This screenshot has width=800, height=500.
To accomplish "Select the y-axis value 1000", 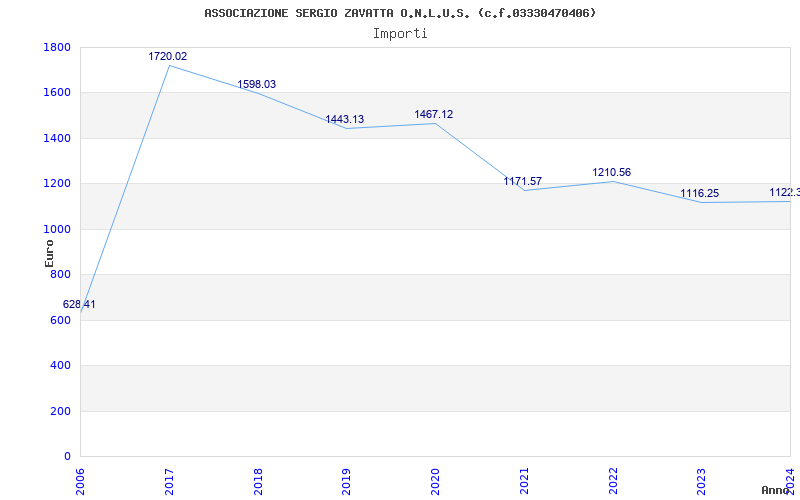I will pos(57,230).
